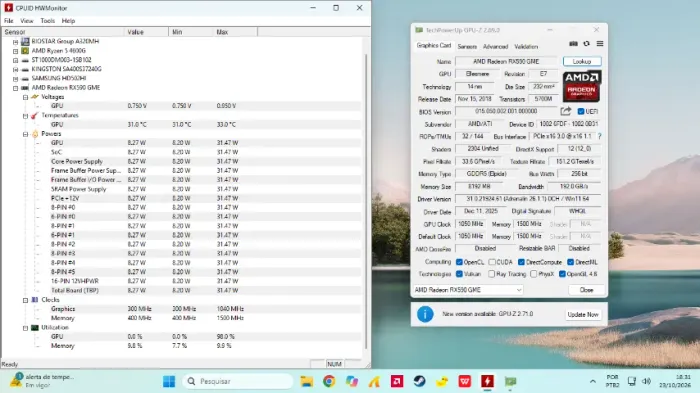This screenshot has height=393, width=700.
Task: Click the Lookup button in GPU-Z
Action: [x=582, y=61]
